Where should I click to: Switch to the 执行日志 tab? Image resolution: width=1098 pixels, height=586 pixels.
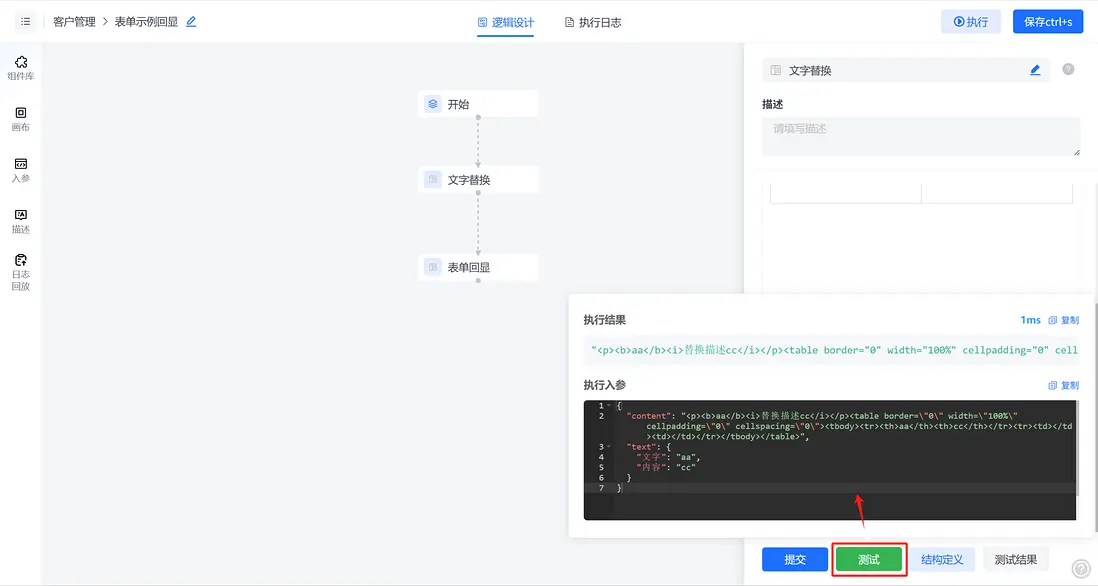[592, 22]
